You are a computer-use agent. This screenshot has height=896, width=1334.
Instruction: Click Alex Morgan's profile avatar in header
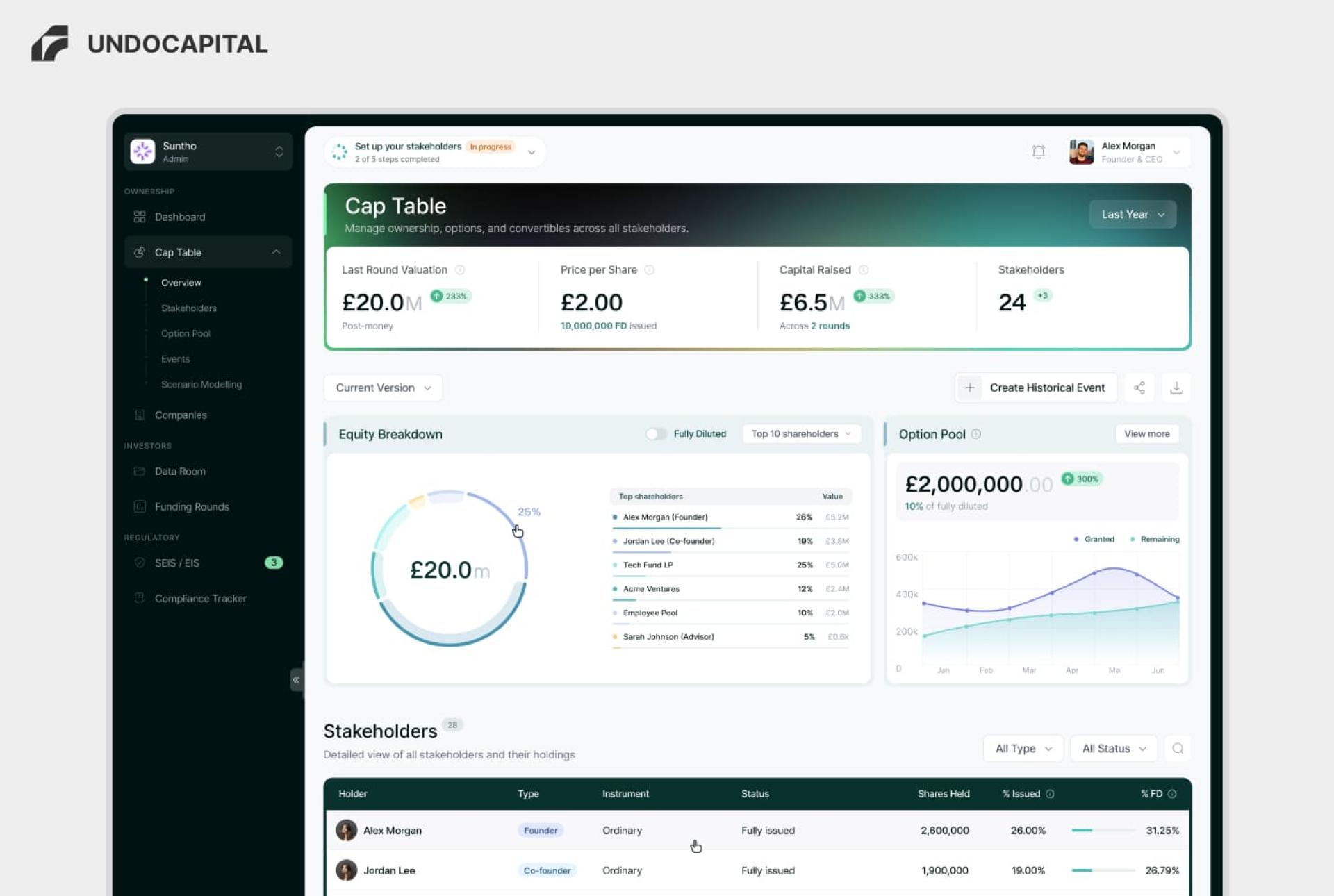pyautogui.click(x=1081, y=151)
